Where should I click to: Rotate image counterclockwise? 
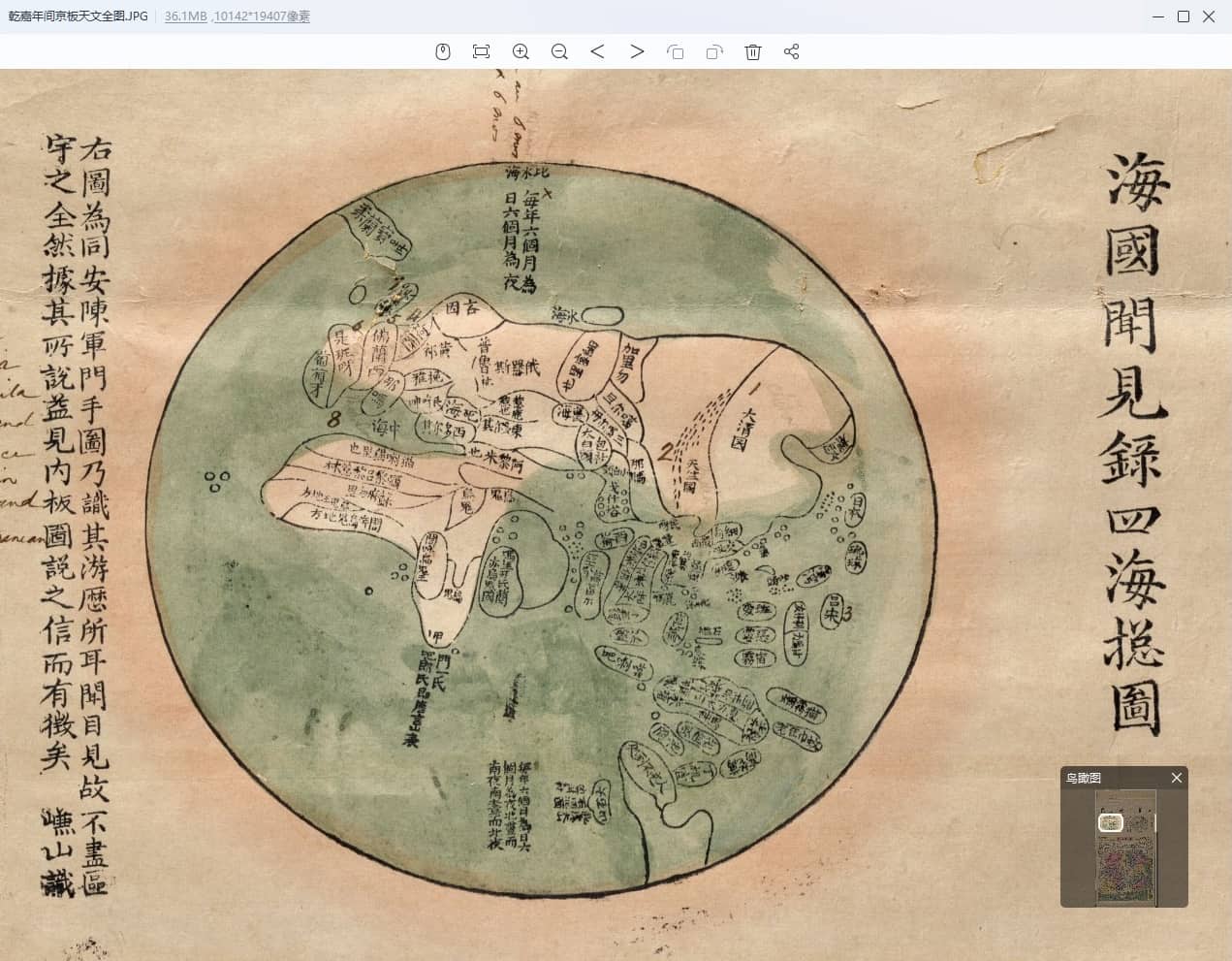676,52
